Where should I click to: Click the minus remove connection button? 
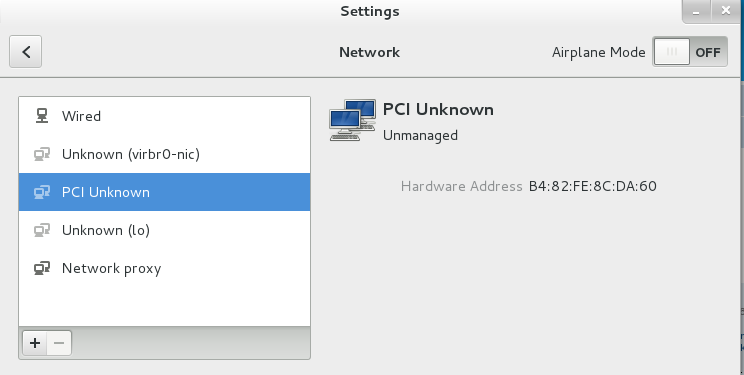pos(59,343)
